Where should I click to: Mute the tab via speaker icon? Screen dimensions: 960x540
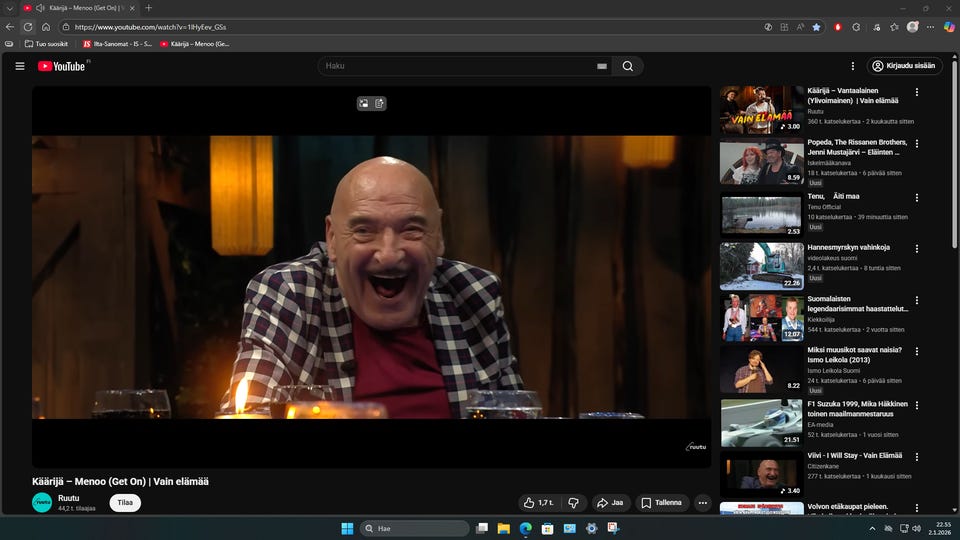40,8
